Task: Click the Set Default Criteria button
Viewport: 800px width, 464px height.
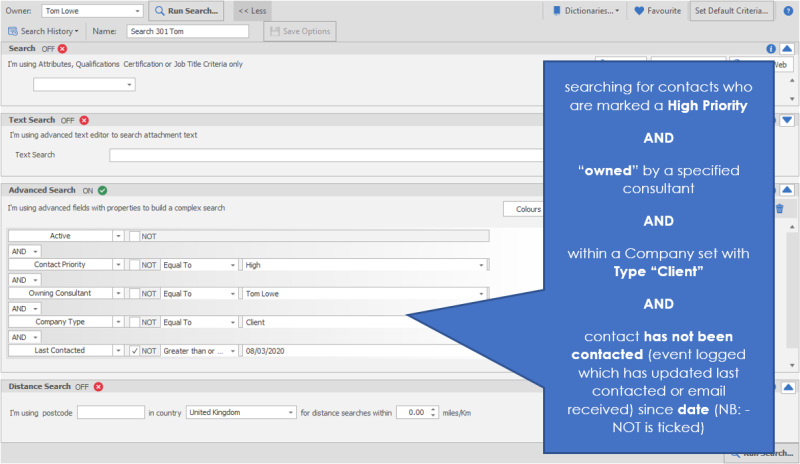Action: pyautogui.click(x=733, y=12)
